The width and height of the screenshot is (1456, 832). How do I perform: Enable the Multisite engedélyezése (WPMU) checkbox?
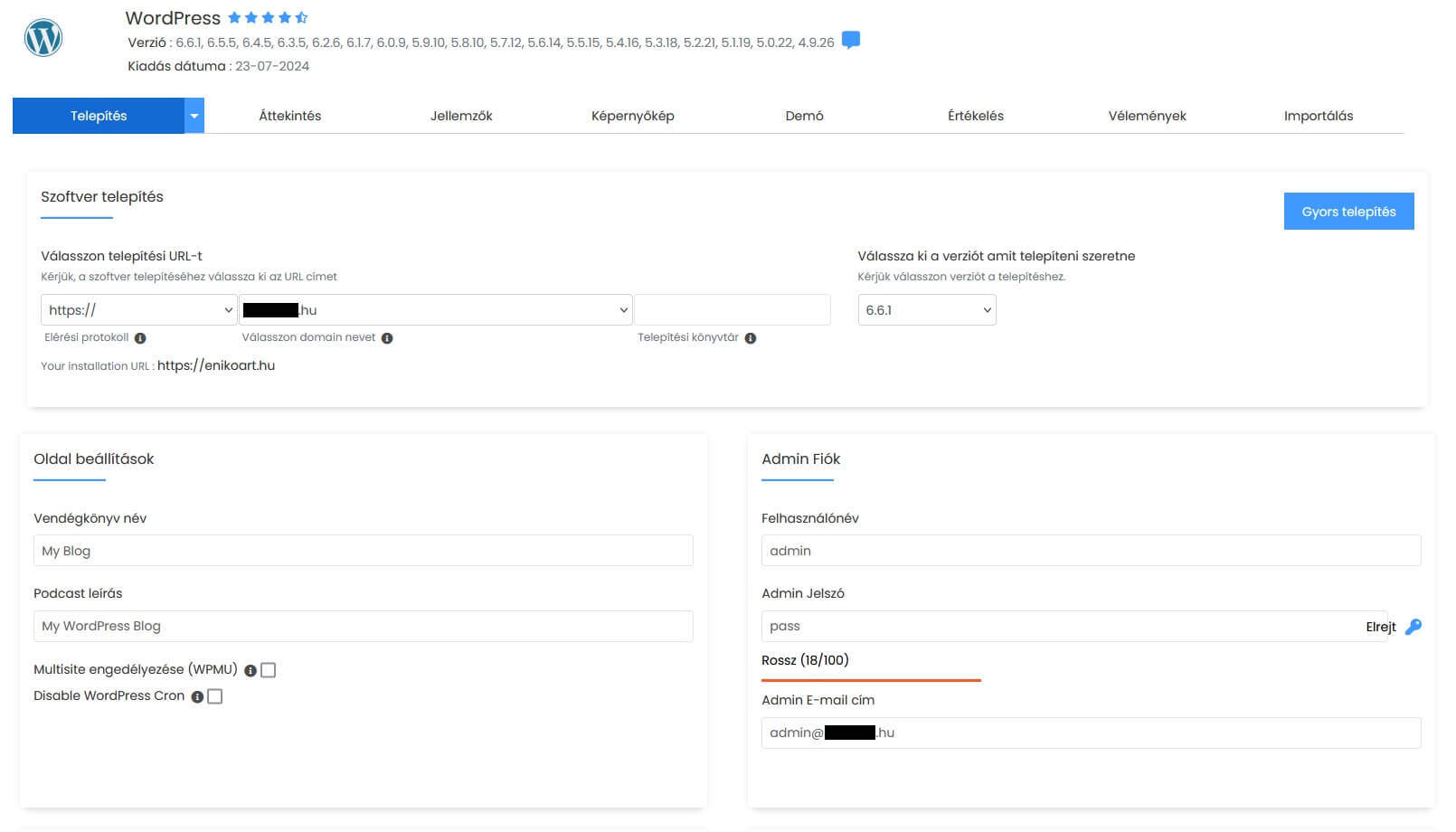click(x=268, y=669)
